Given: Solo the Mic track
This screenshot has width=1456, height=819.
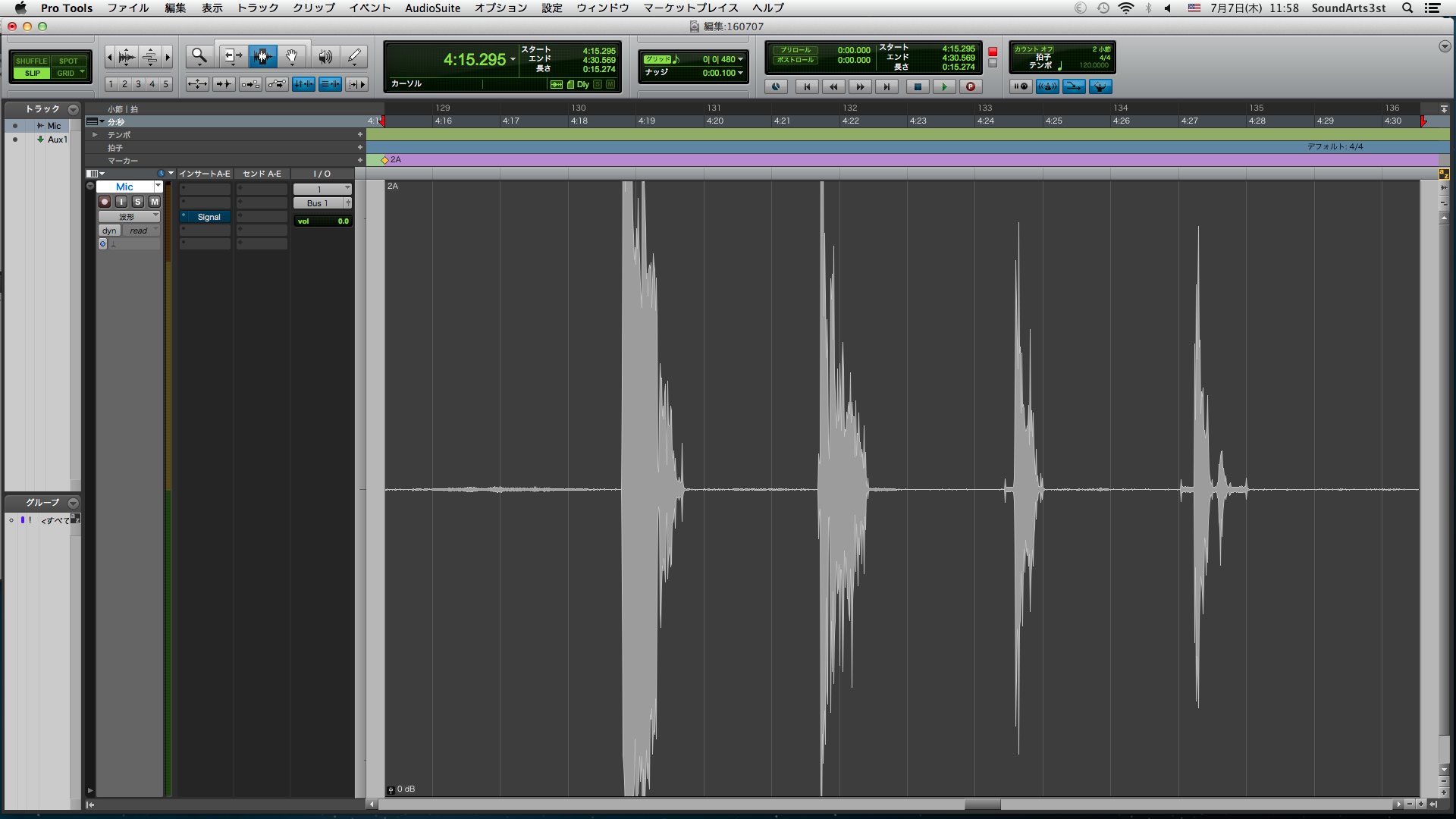Looking at the screenshot, I should tap(138, 202).
